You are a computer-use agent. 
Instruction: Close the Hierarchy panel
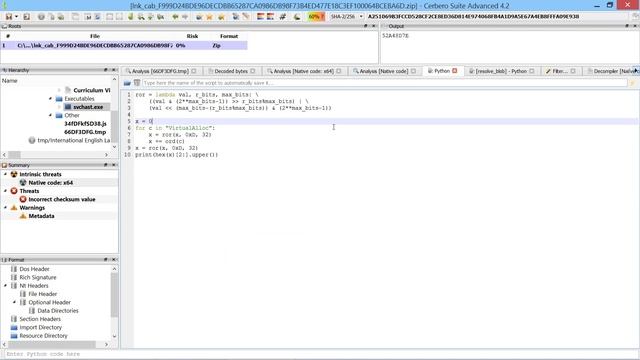114,70
